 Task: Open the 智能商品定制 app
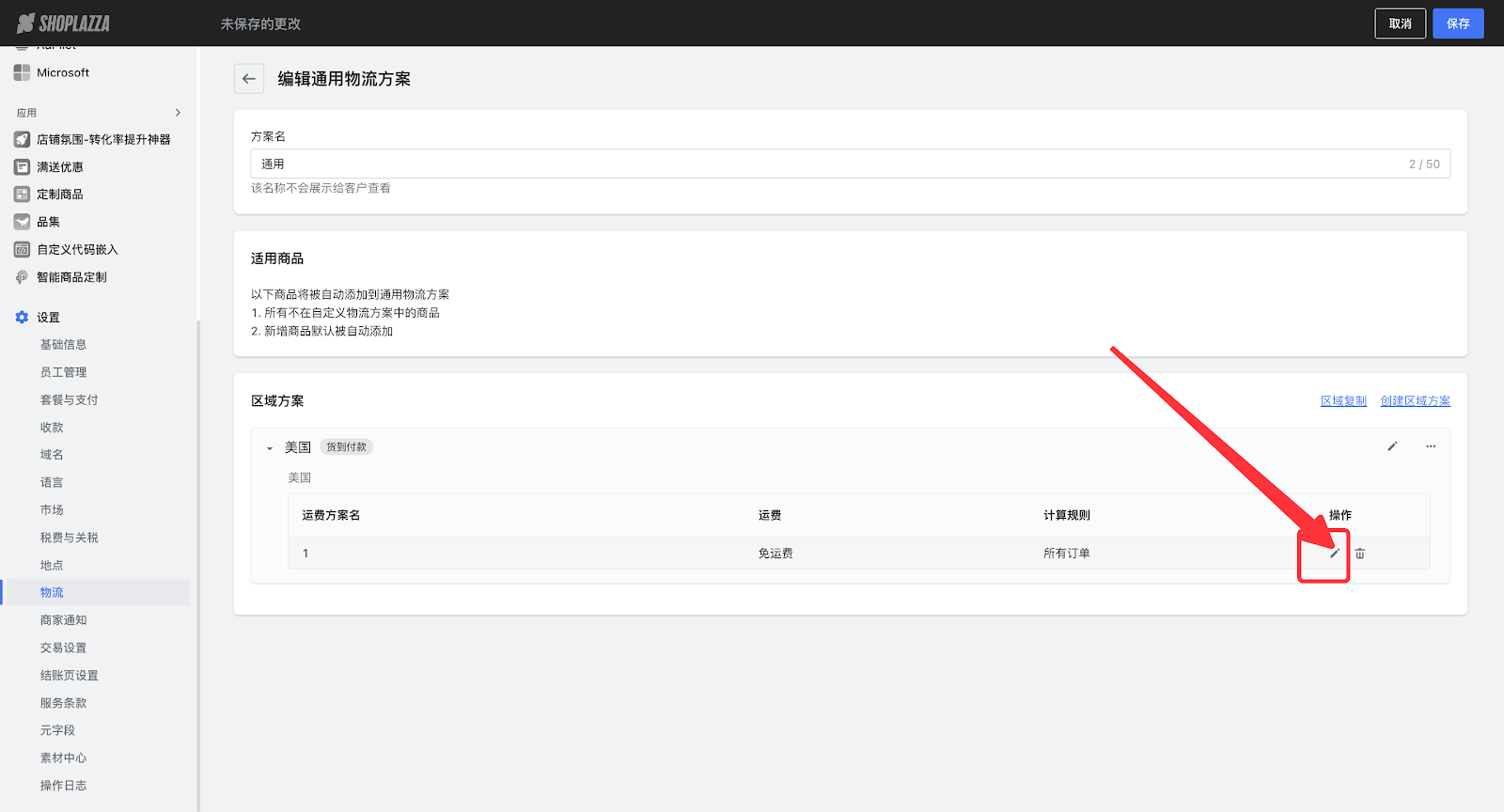pyautogui.click(x=71, y=277)
